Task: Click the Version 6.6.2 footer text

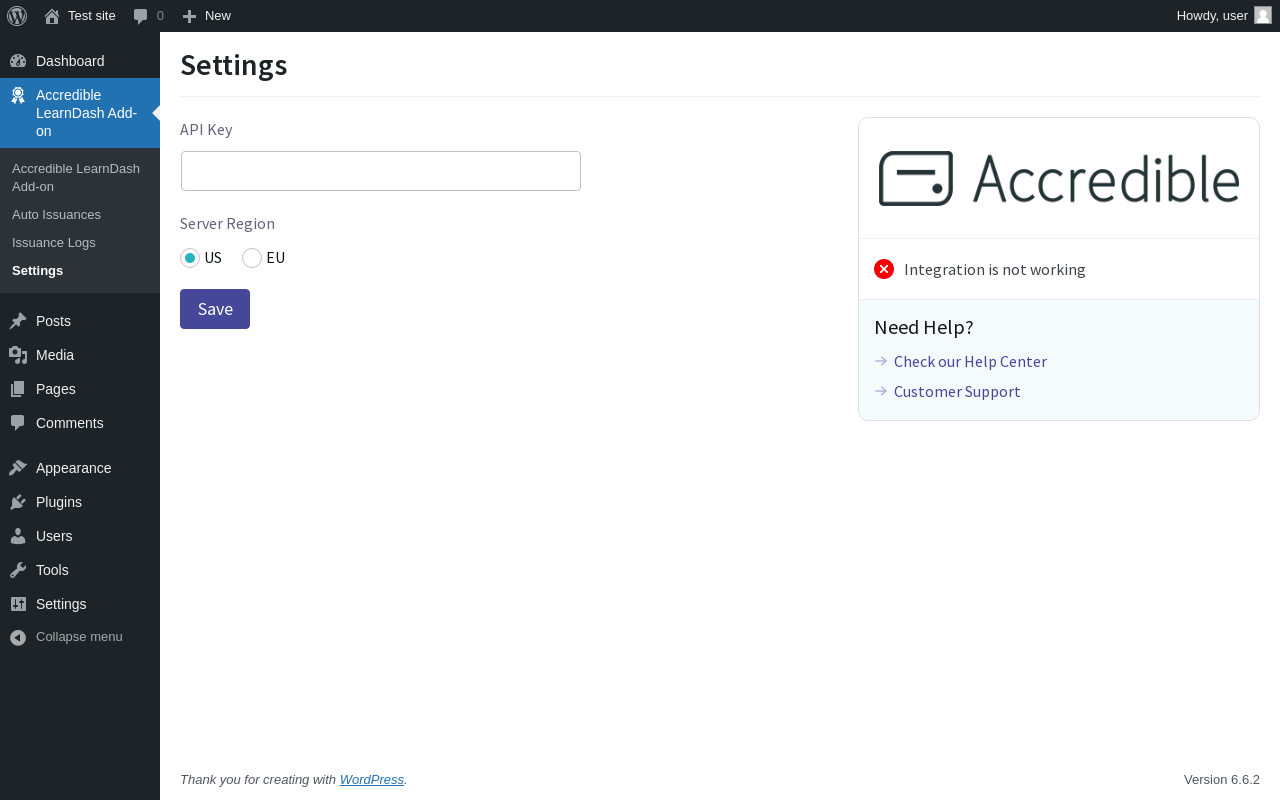Action: tap(1222, 779)
